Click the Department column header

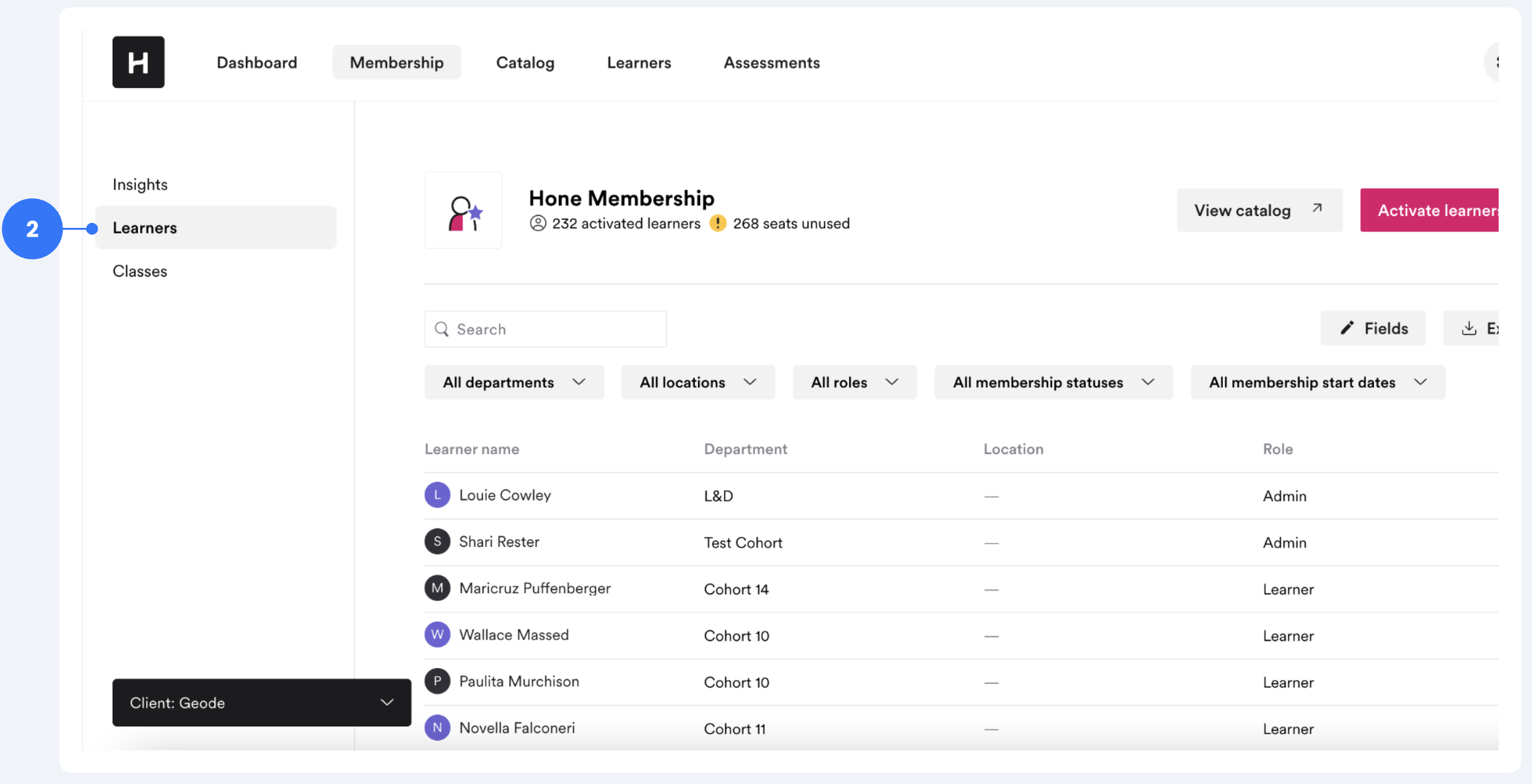pos(746,449)
